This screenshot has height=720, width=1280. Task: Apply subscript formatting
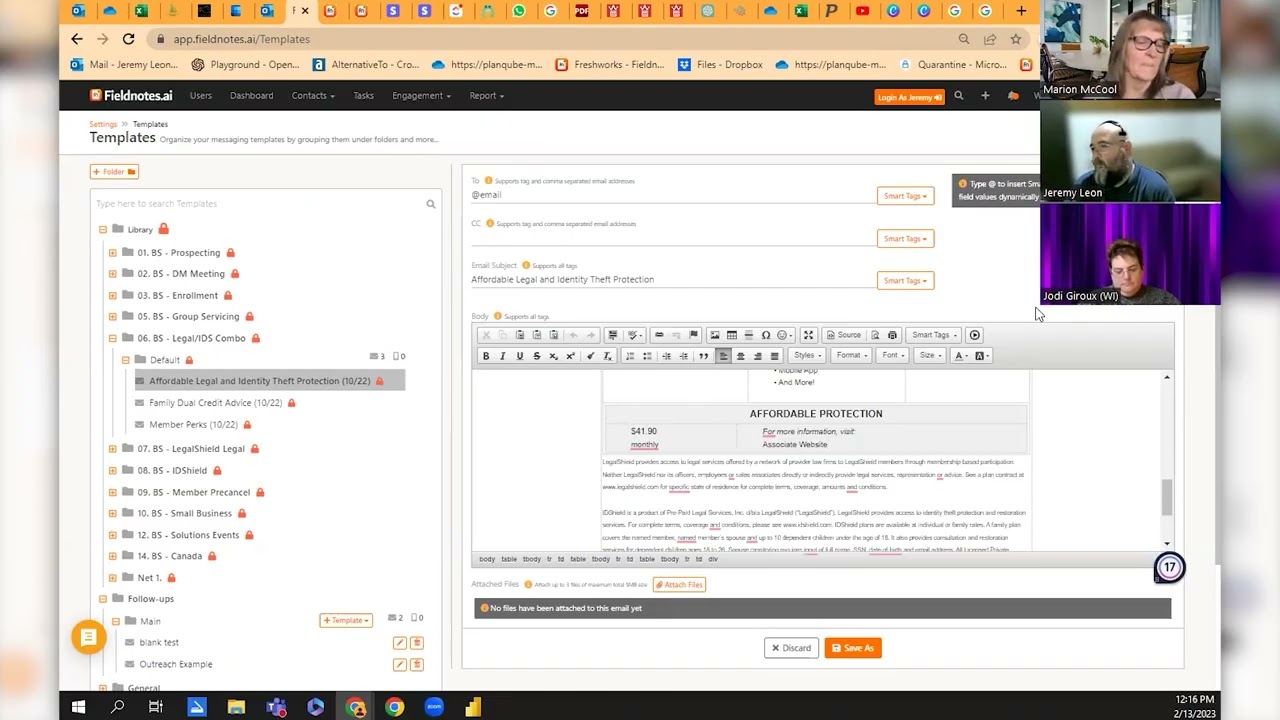[553, 356]
